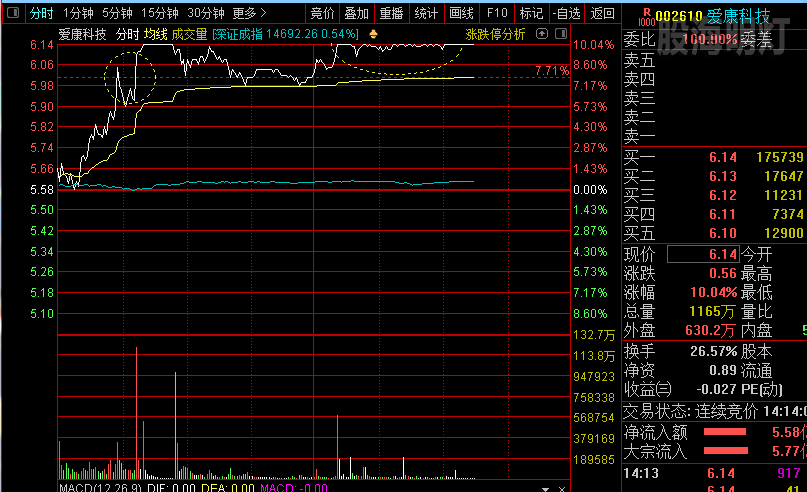Click the 净资 0.89 value
Screen dimensions: 807x492
(723, 371)
